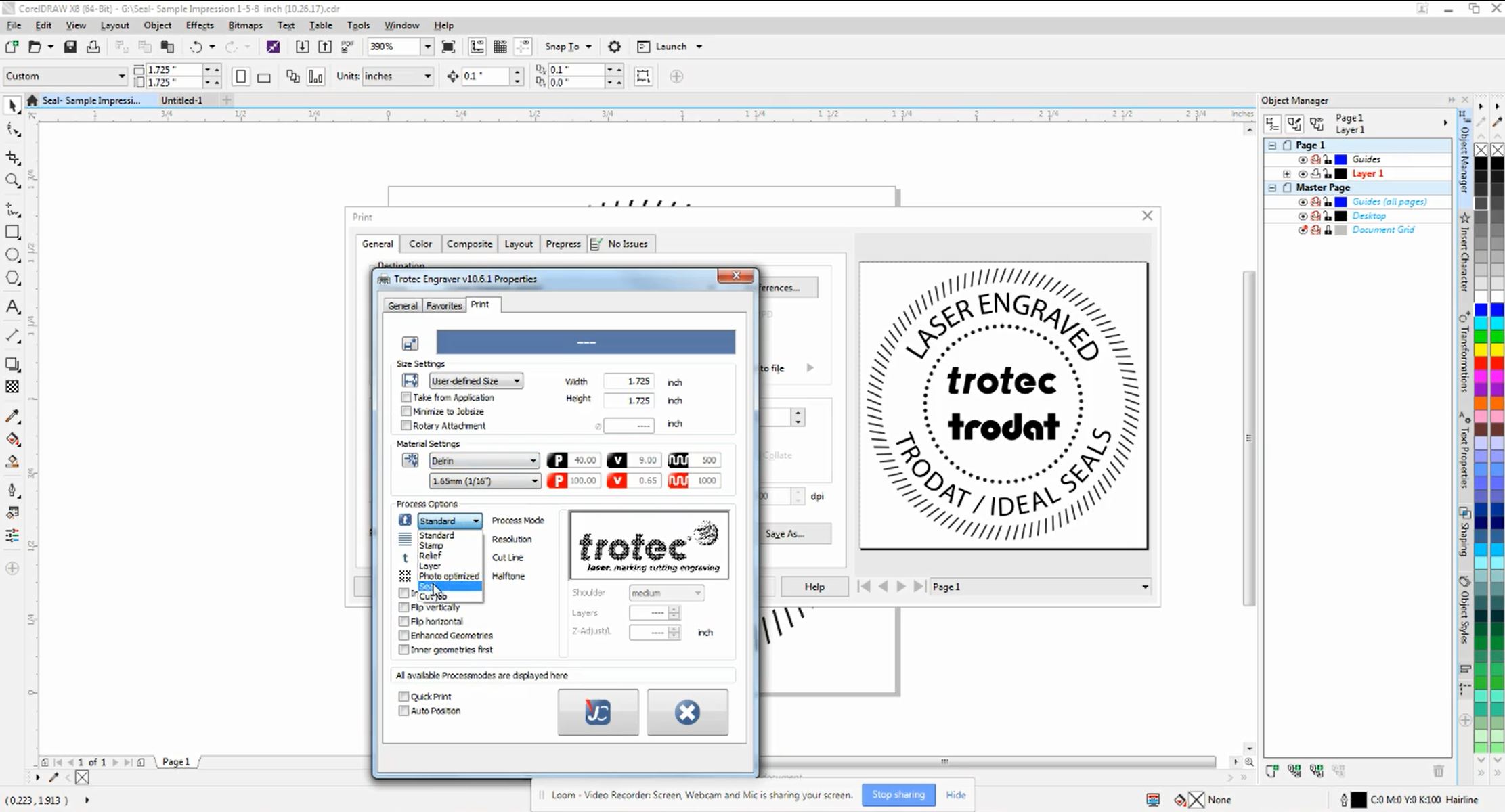
Task: Open the Options gear icon
Action: (614, 47)
